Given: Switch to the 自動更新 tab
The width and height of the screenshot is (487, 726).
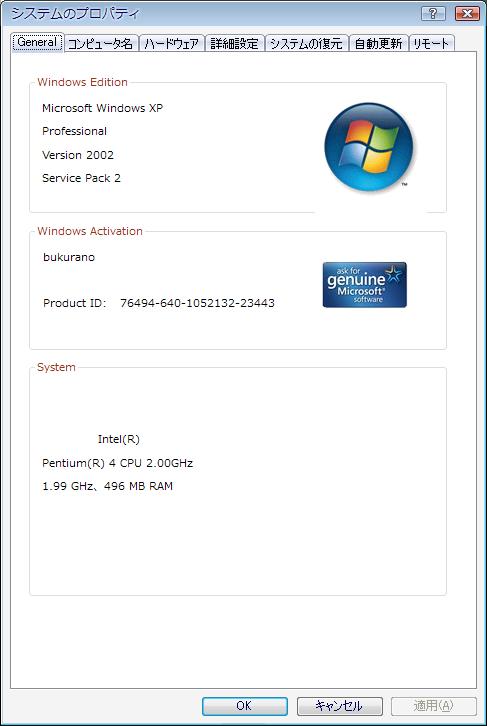Looking at the screenshot, I should pyautogui.click(x=378, y=44).
